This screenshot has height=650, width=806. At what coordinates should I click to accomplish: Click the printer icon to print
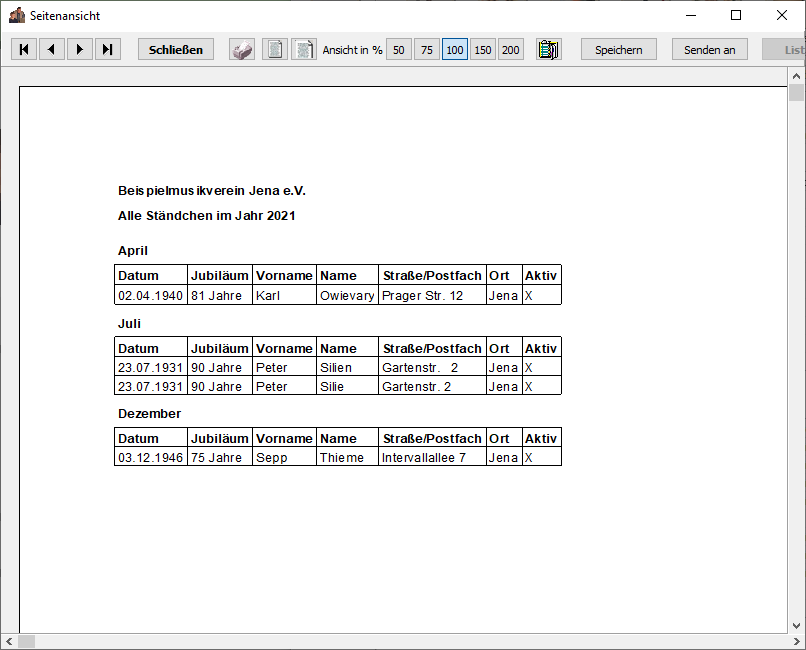(242, 50)
